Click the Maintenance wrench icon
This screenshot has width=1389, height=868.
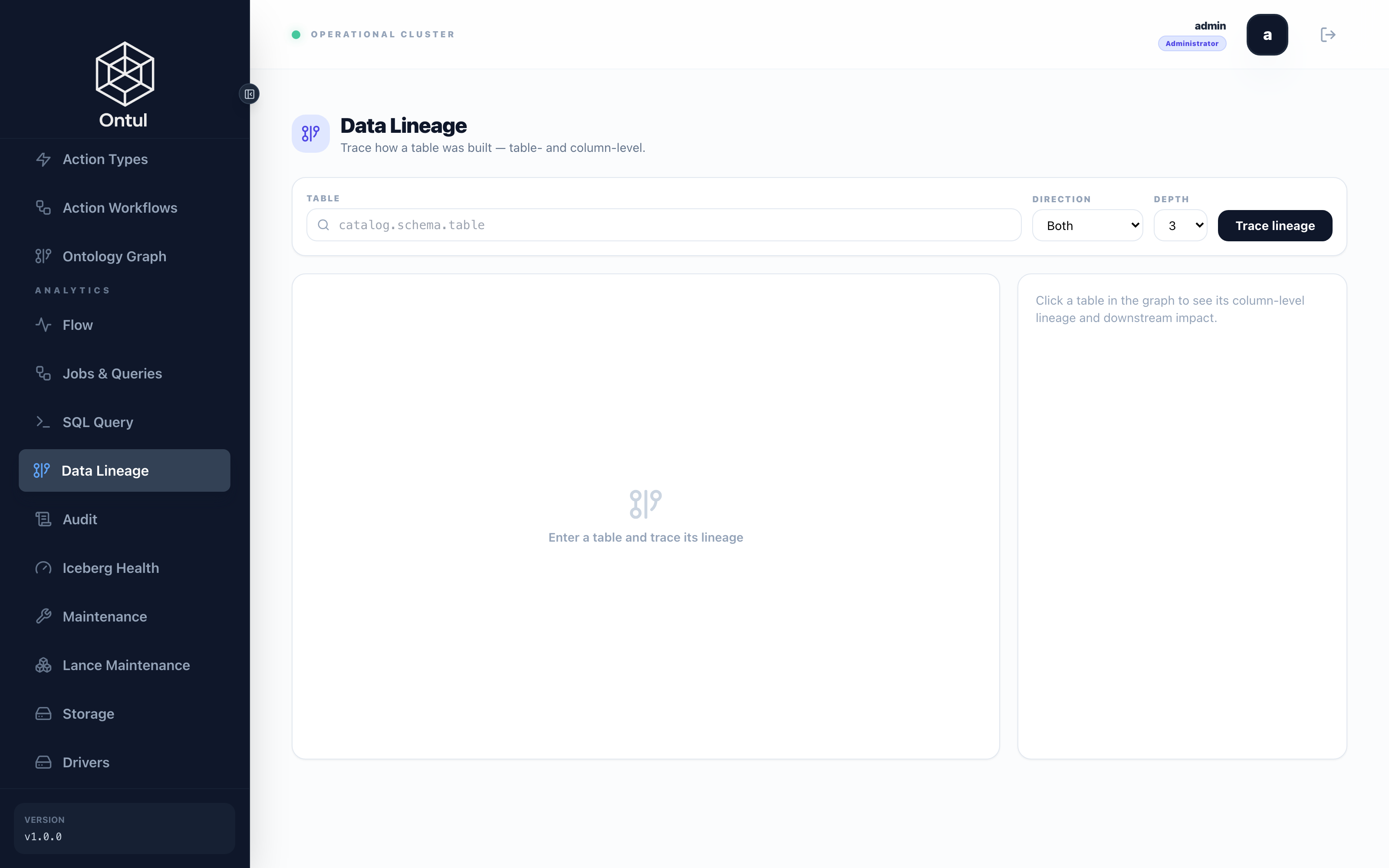tap(43, 617)
